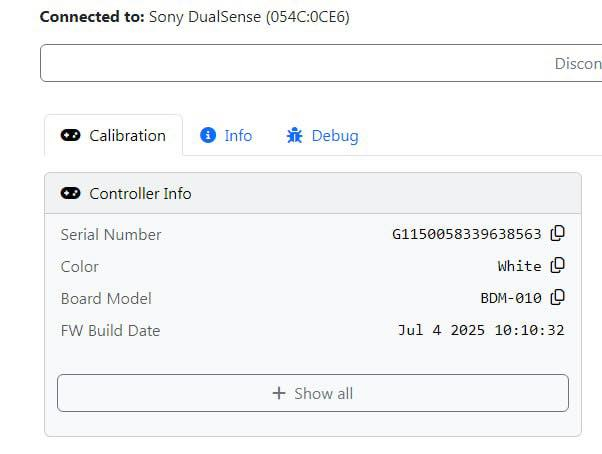602x454 pixels.
Task: Click the "White" color value text
Action: click(x=519, y=267)
